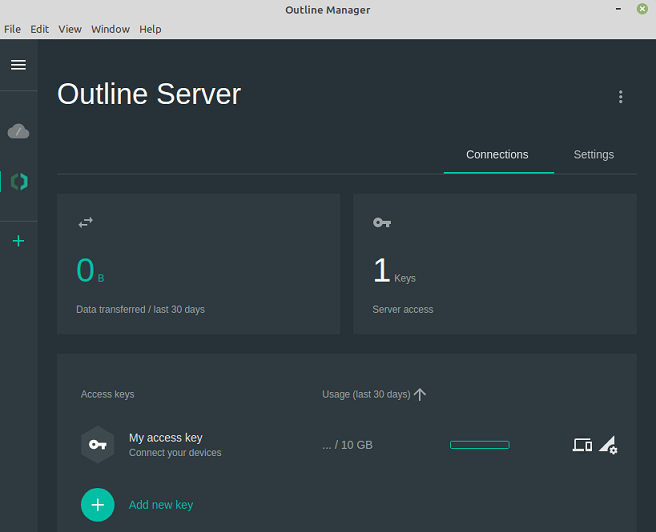Click the usage progress bar for My access key
The height and width of the screenshot is (532, 656).
(479, 445)
